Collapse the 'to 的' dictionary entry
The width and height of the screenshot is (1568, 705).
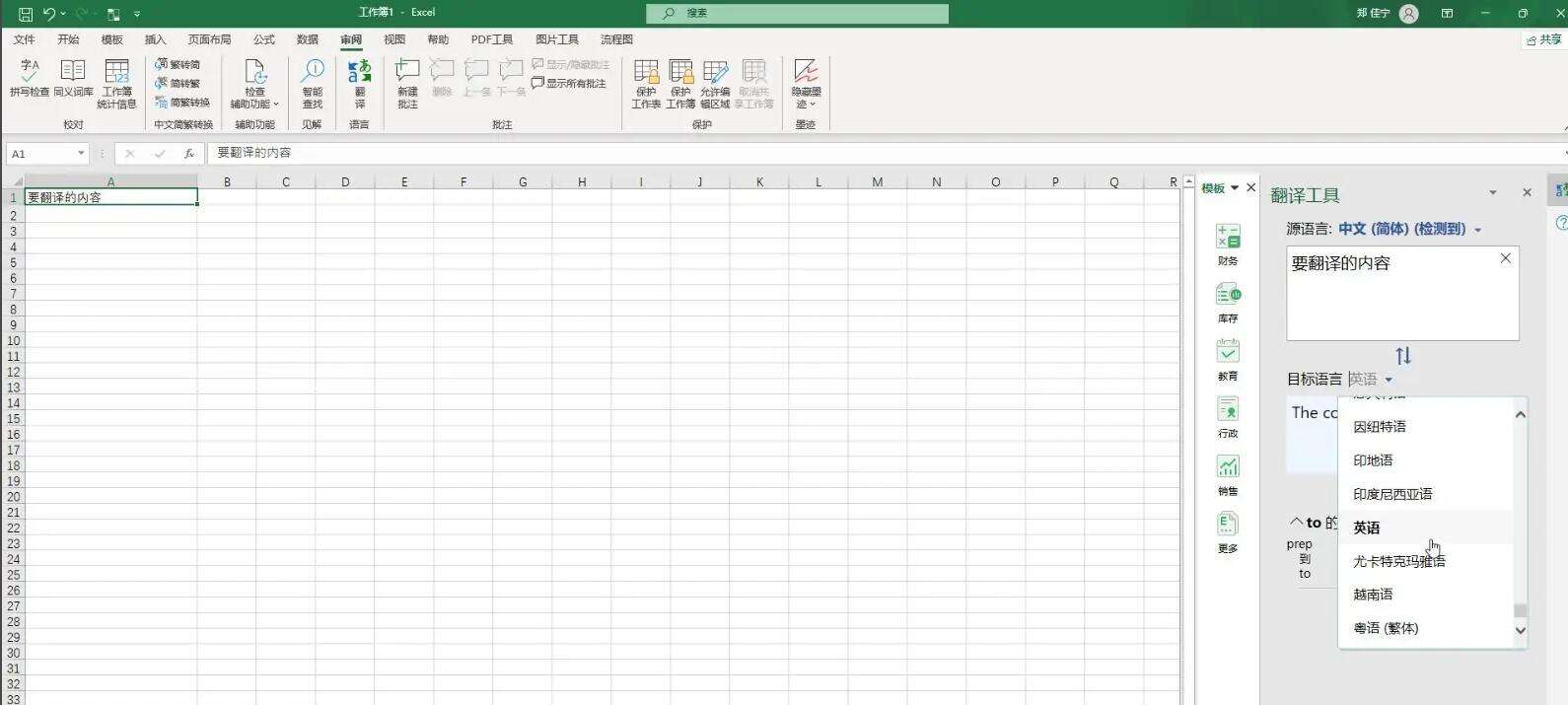(1297, 522)
